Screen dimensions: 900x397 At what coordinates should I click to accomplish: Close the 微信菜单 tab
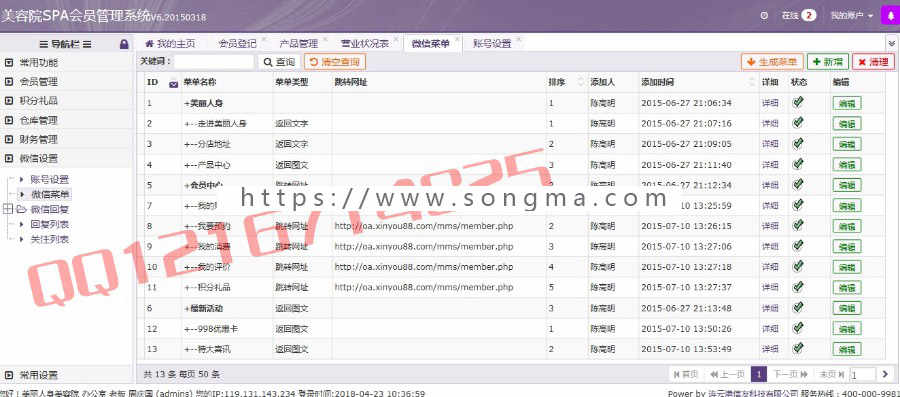[457, 40]
